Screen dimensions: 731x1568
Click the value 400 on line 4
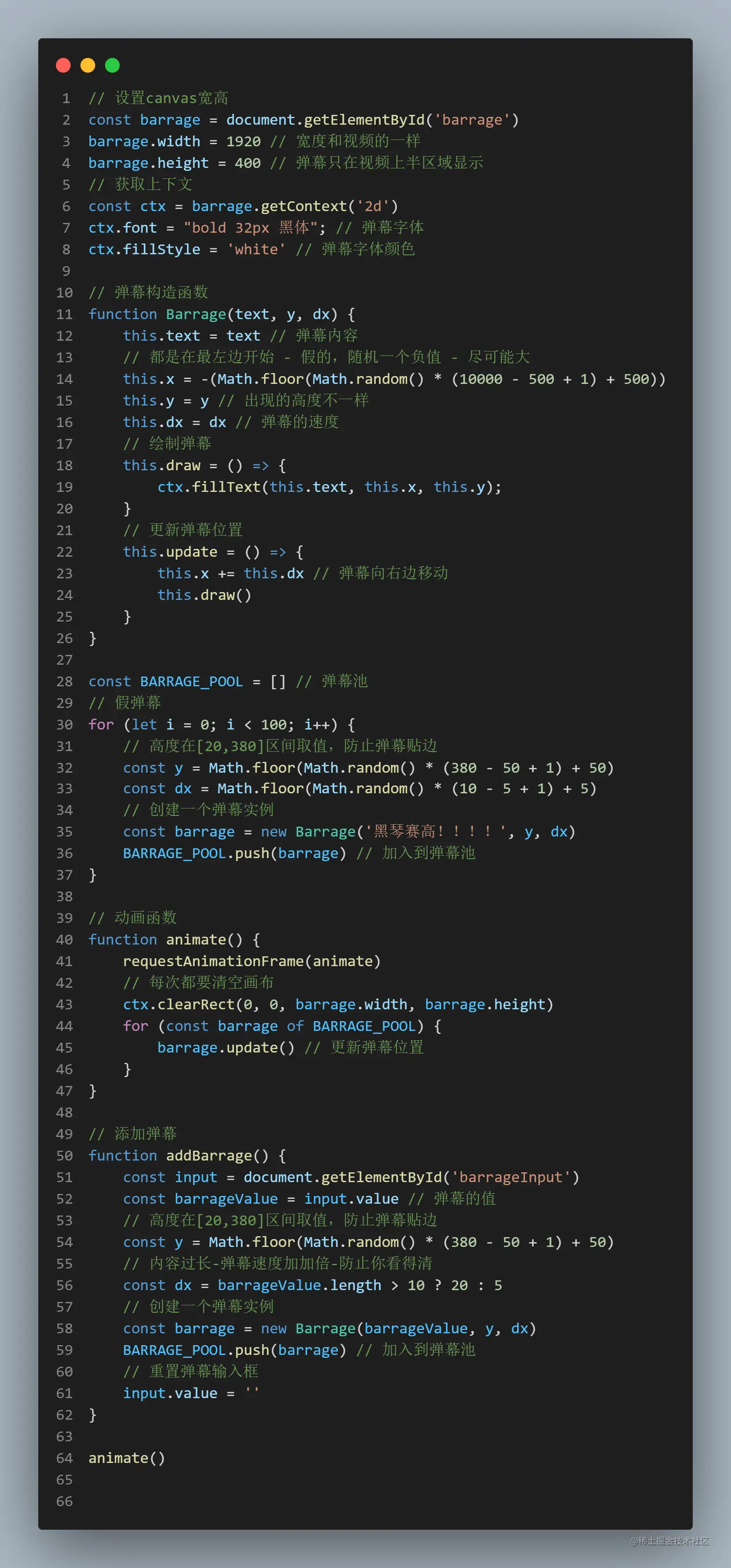coord(248,163)
